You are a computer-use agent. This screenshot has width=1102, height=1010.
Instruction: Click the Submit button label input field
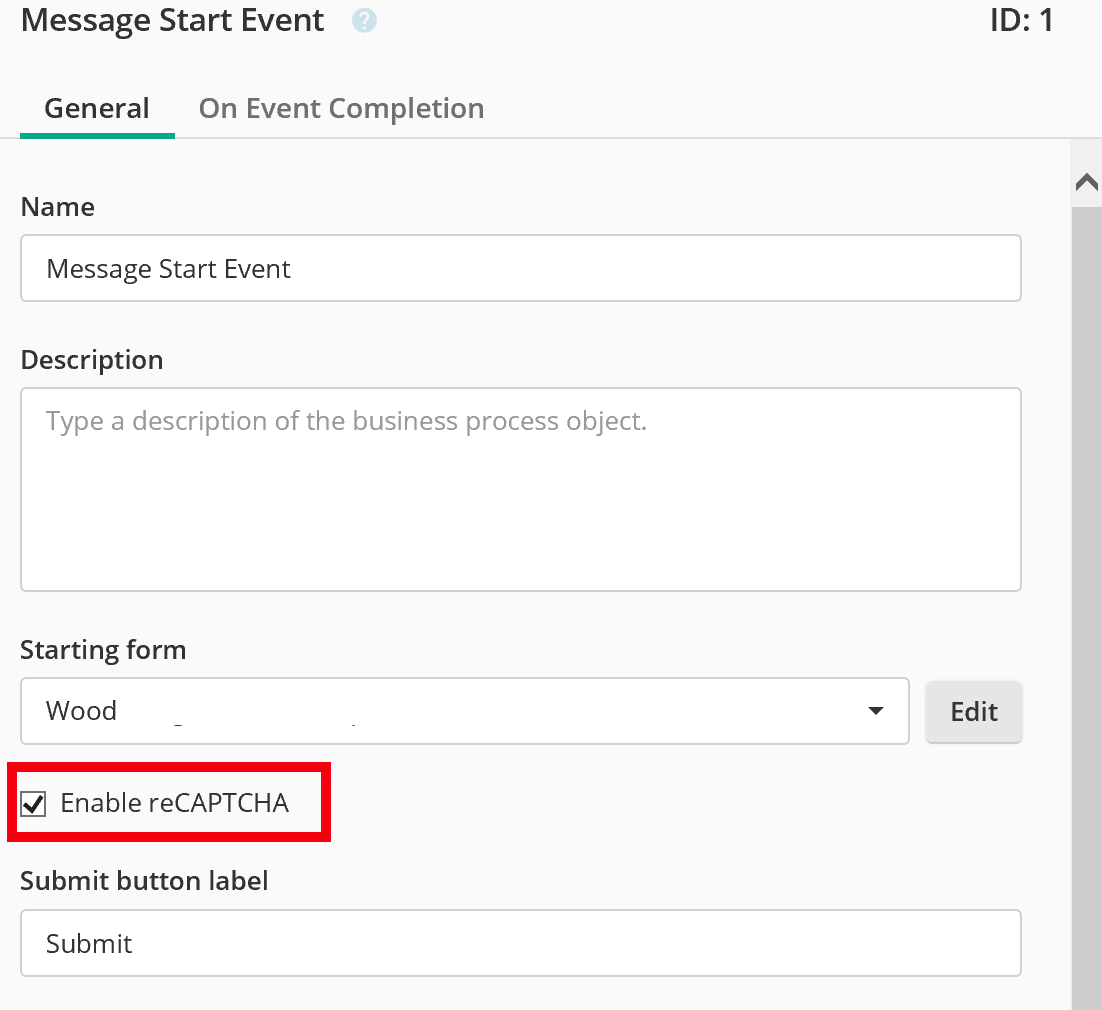(x=520, y=943)
